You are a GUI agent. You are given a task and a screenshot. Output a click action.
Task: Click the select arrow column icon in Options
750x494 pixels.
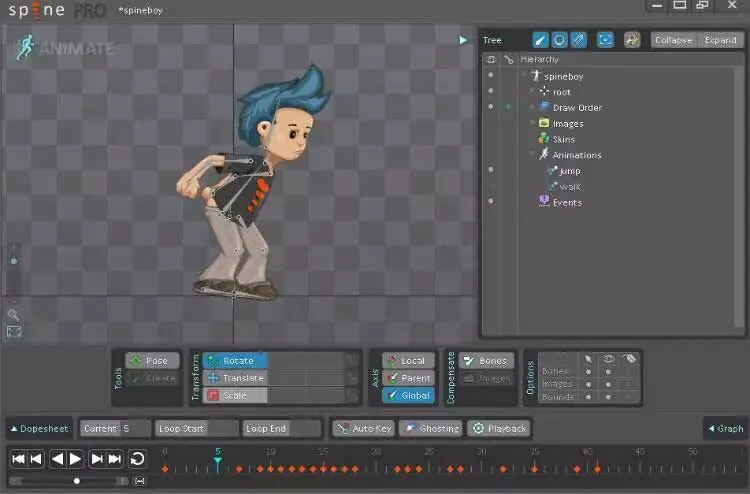[x=588, y=359]
